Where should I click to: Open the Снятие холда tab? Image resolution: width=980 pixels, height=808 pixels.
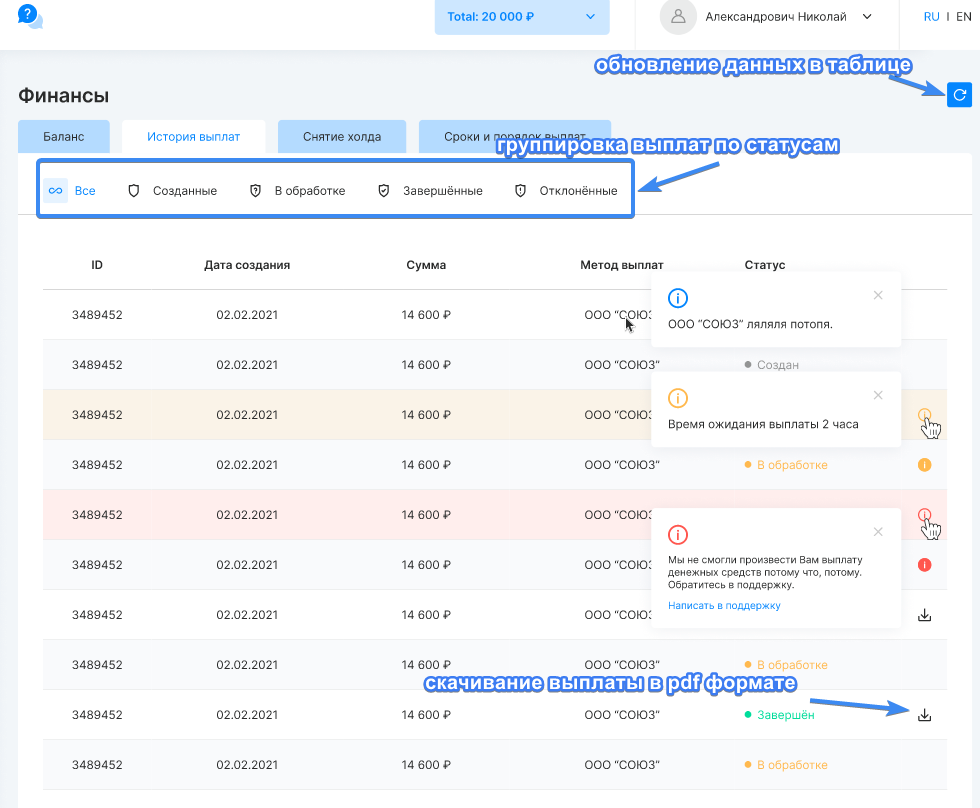(343, 137)
